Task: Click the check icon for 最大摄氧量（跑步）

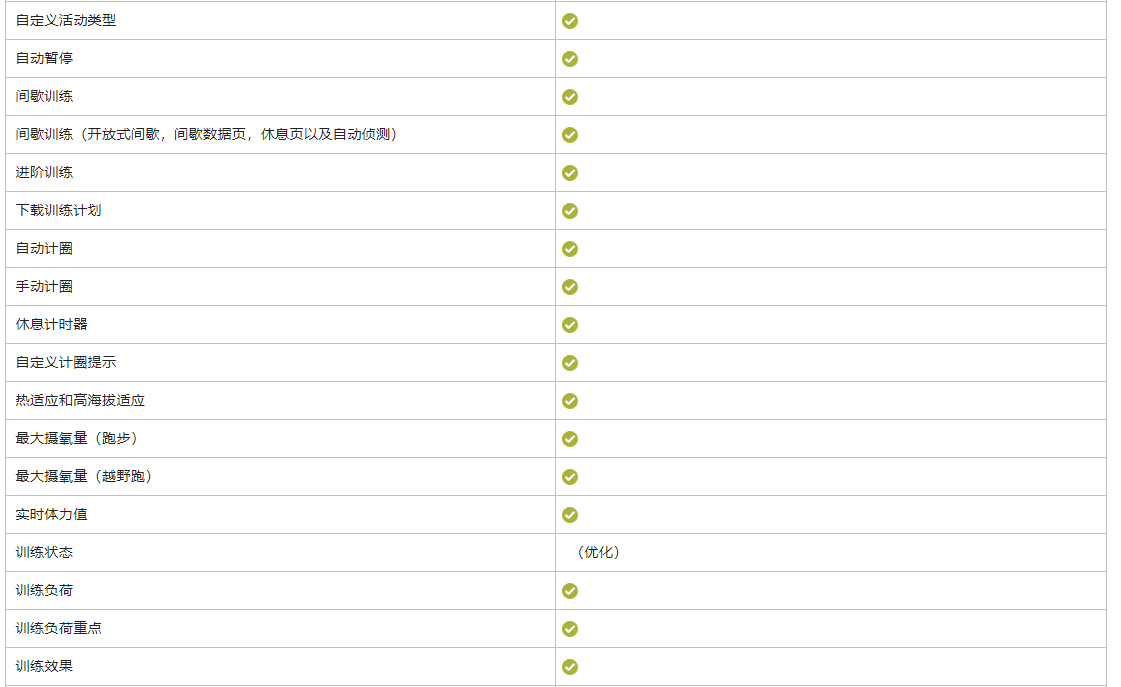Action: click(x=570, y=439)
